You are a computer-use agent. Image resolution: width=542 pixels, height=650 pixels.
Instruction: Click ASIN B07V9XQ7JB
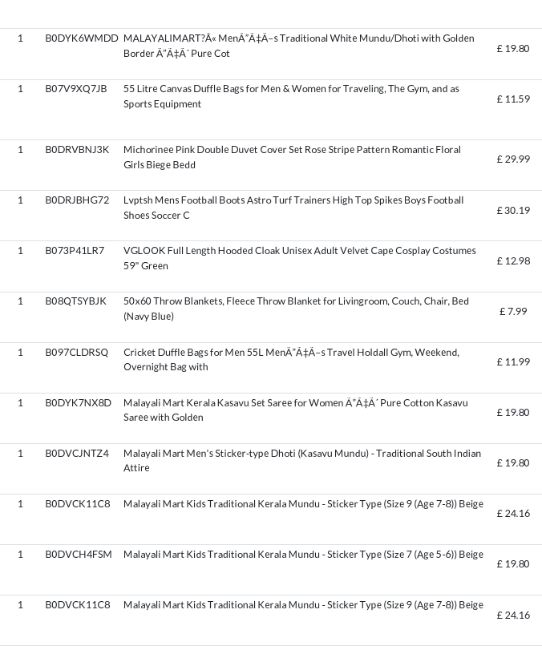(x=76, y=89)
